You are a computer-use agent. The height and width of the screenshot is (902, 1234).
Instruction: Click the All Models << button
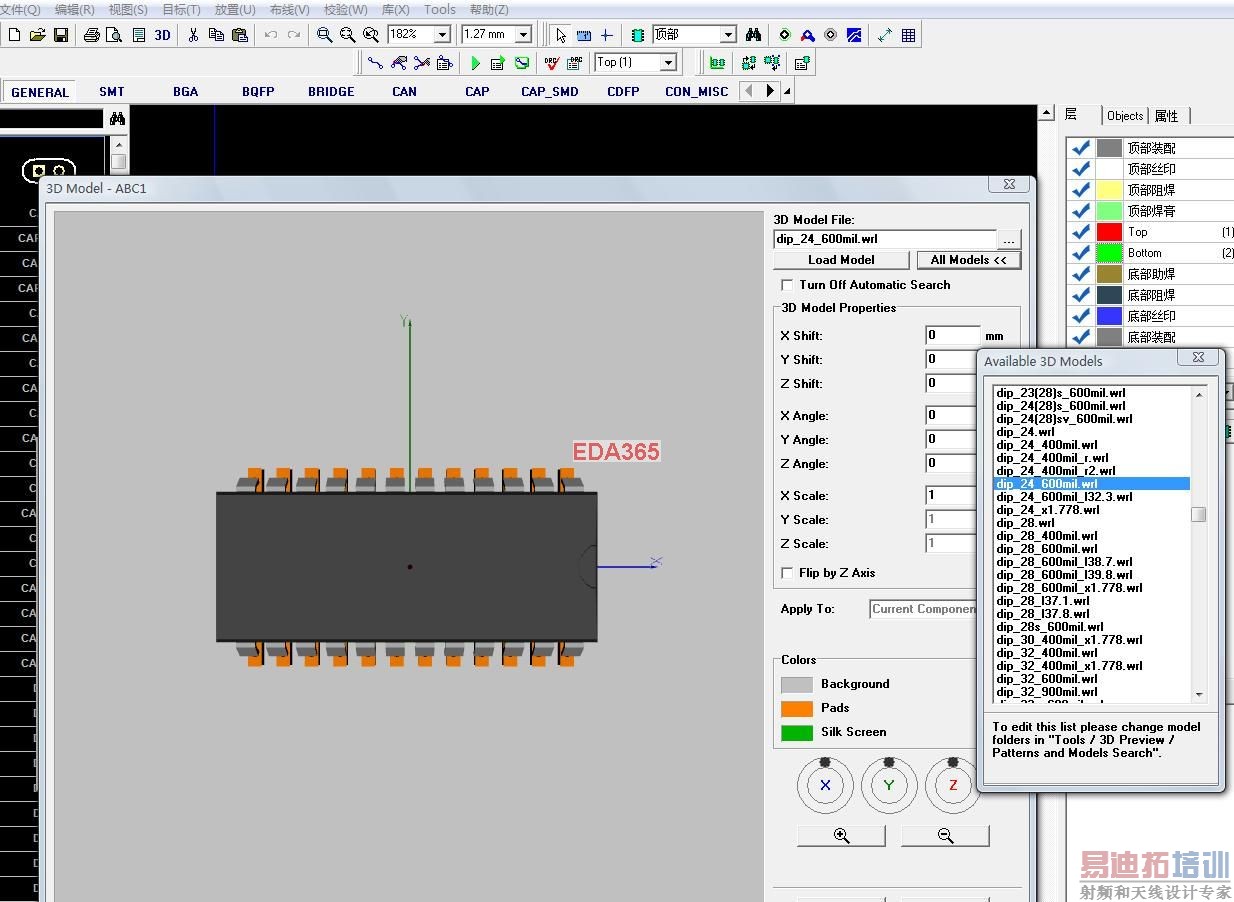[968, 260]
